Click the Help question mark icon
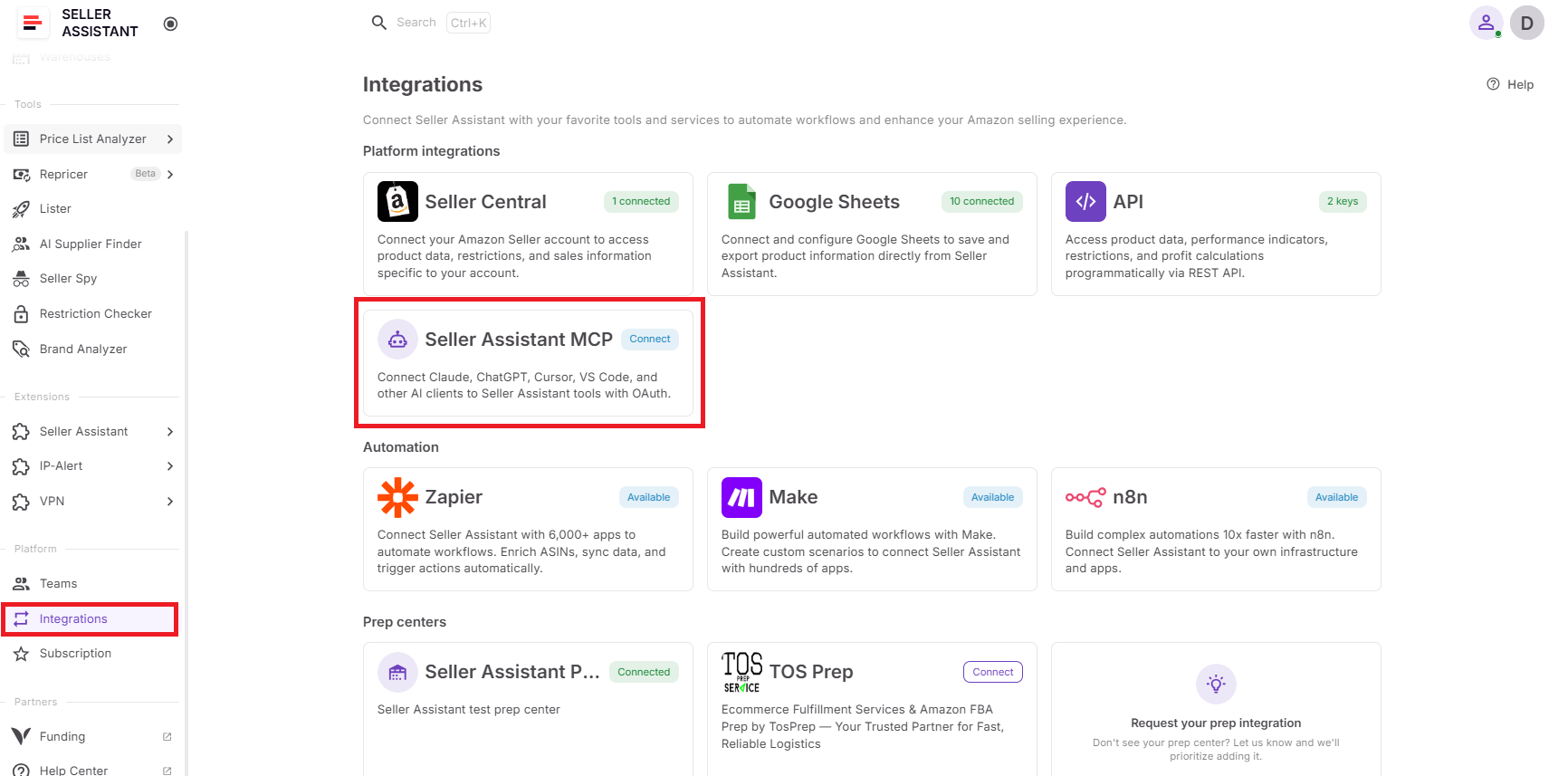 (1493, 84)
